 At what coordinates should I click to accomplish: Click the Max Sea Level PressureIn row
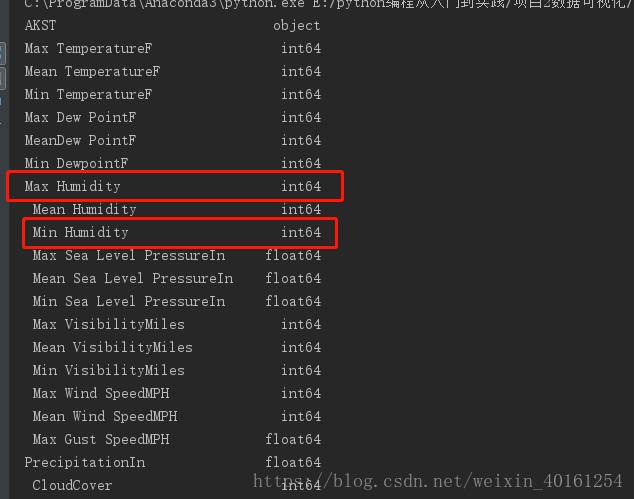[x=128, y=255]
